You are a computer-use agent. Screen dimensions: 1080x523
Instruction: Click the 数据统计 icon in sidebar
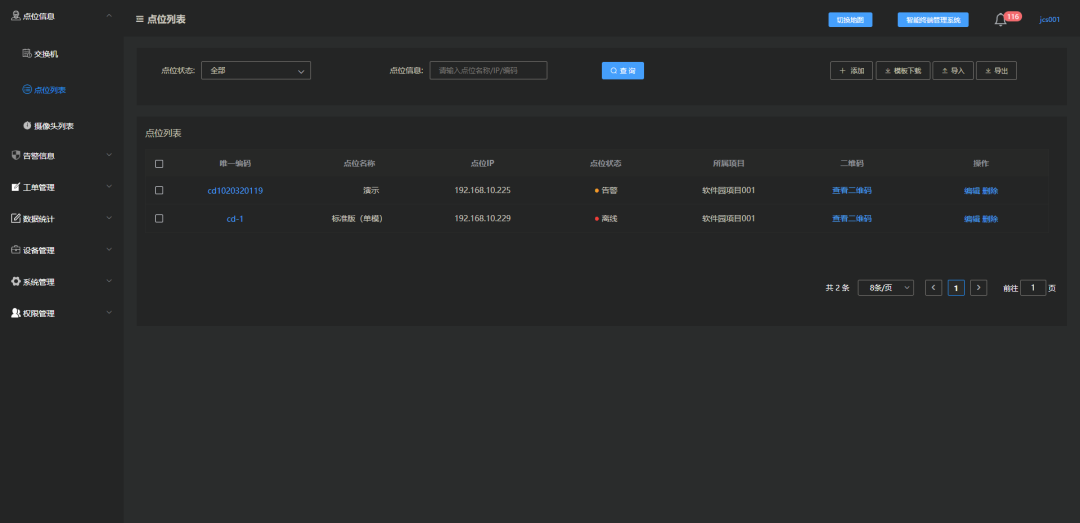pos(16,218)
